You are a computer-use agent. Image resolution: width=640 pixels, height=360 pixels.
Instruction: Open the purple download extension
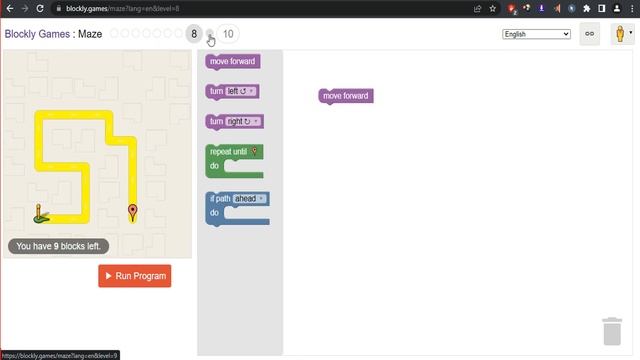[542, 9]
